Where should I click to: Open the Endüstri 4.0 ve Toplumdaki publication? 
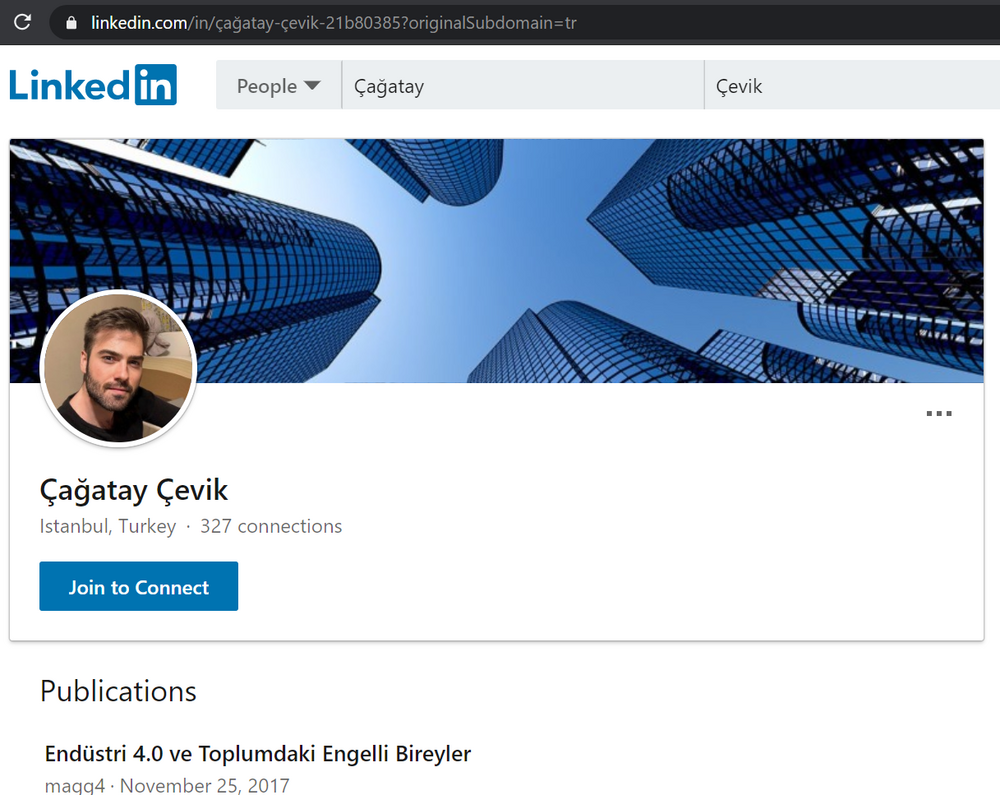[258, 753]
